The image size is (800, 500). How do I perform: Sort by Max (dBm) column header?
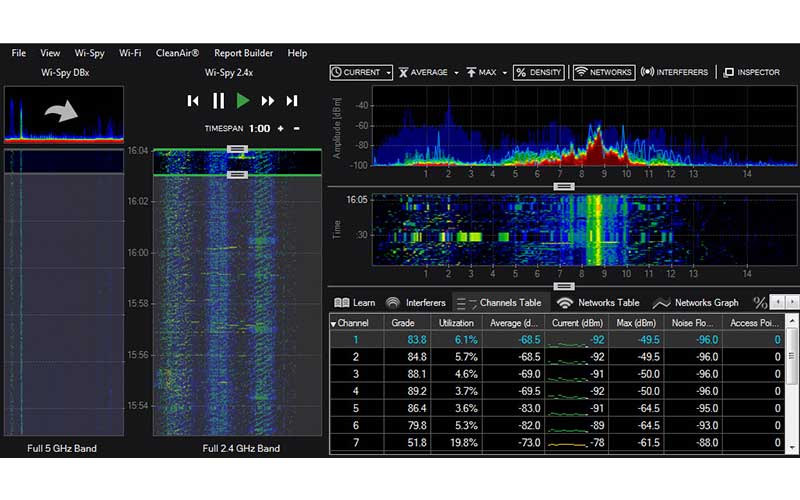coord(636,323)
